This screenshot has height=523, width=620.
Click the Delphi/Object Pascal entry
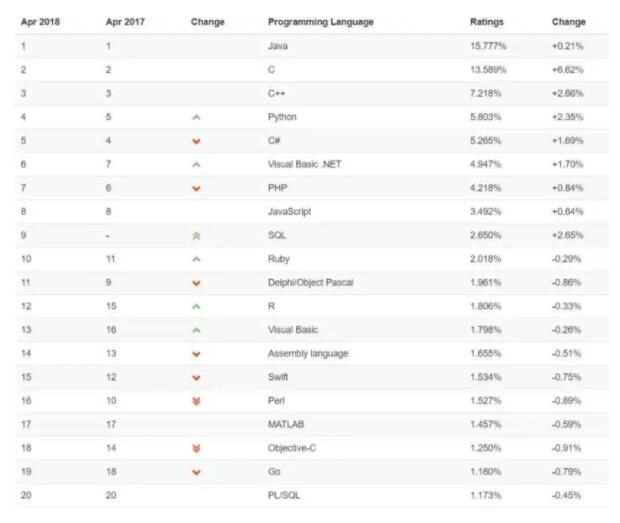click(310, 282)
